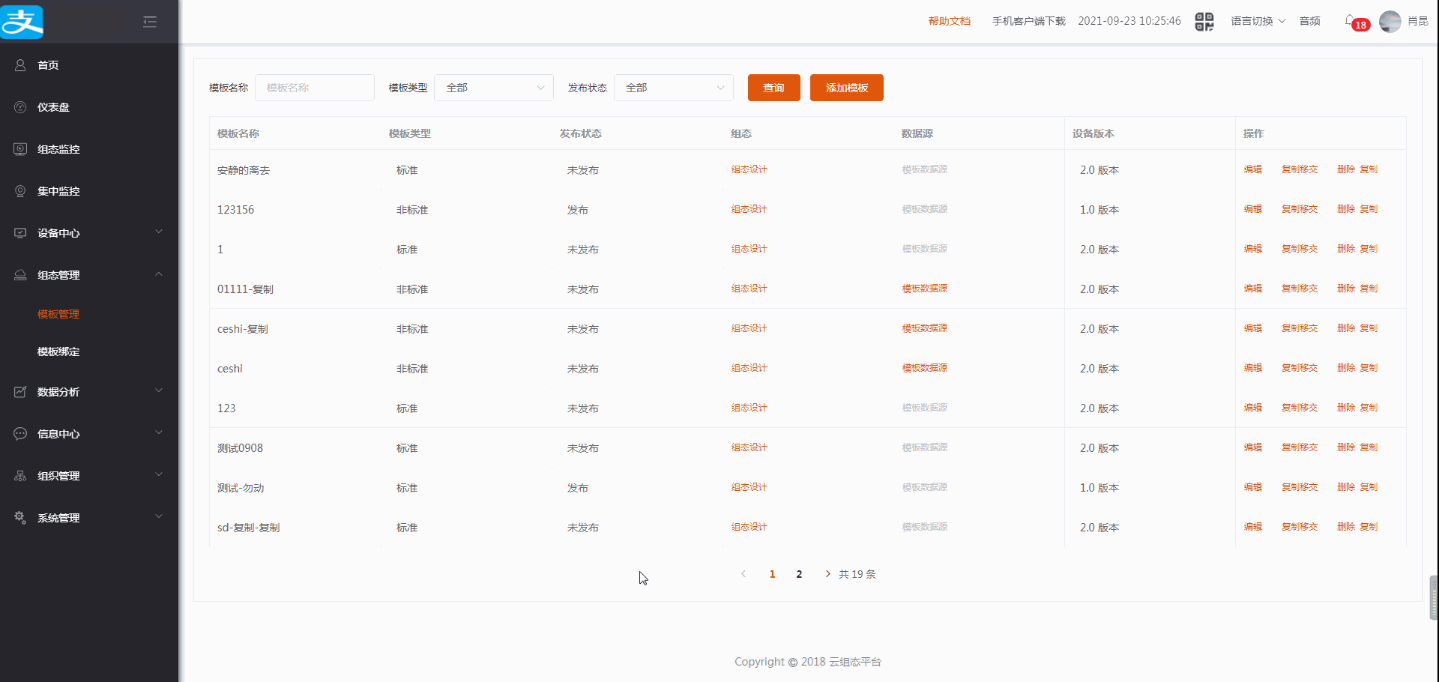The width and height of the screenshot is (1439, 682).
Task: Click template name 测试0908
Action: (x=240, y=448)
